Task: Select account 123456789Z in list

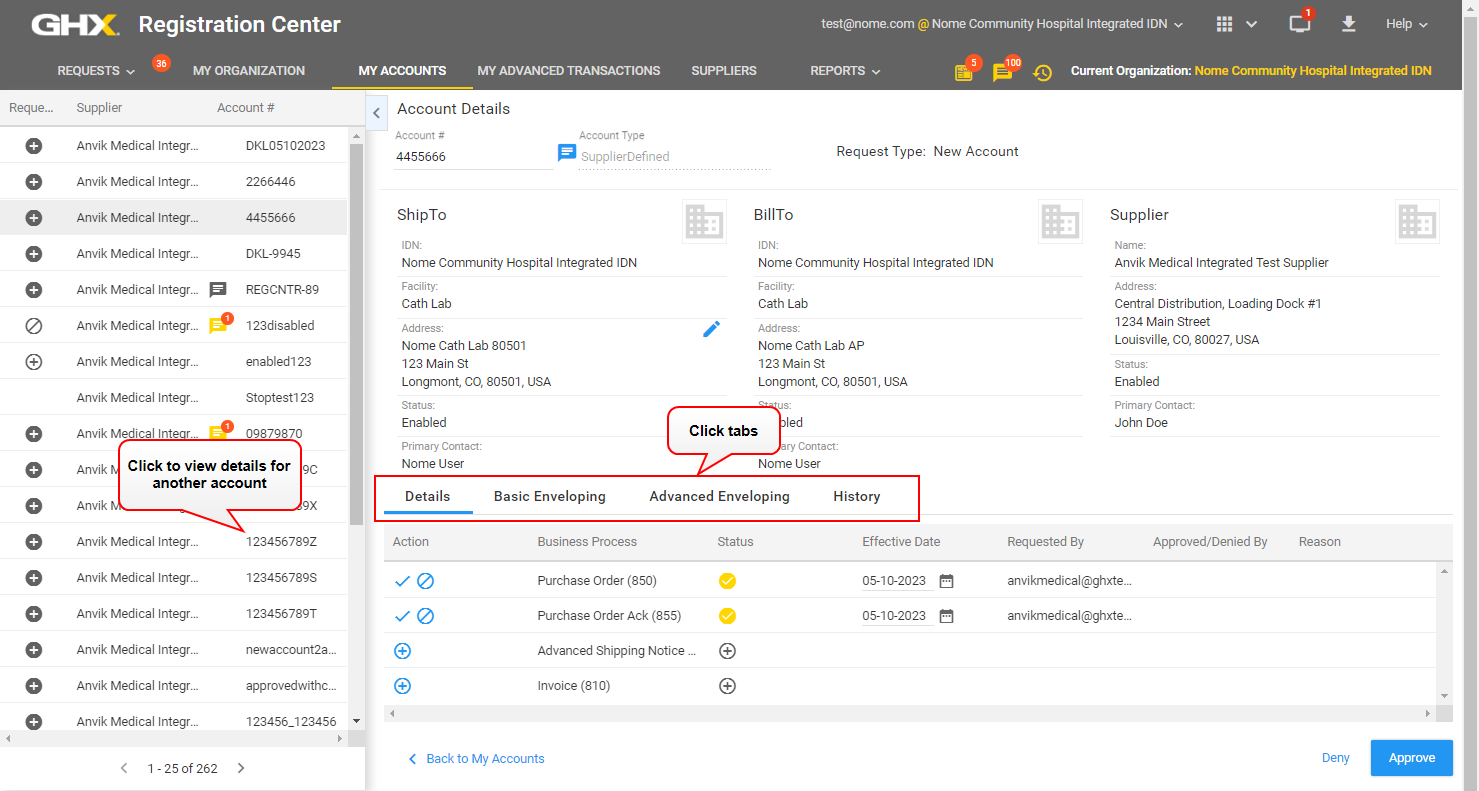Action: [x=281, y=542]
